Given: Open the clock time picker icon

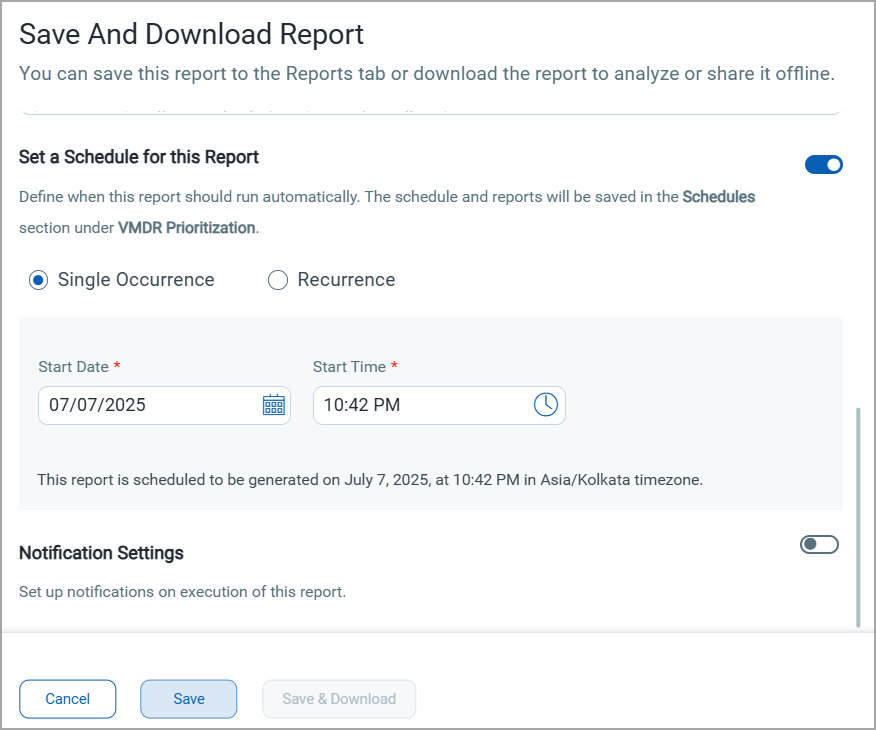Looking at the screenshot, I should pos(545,405).
